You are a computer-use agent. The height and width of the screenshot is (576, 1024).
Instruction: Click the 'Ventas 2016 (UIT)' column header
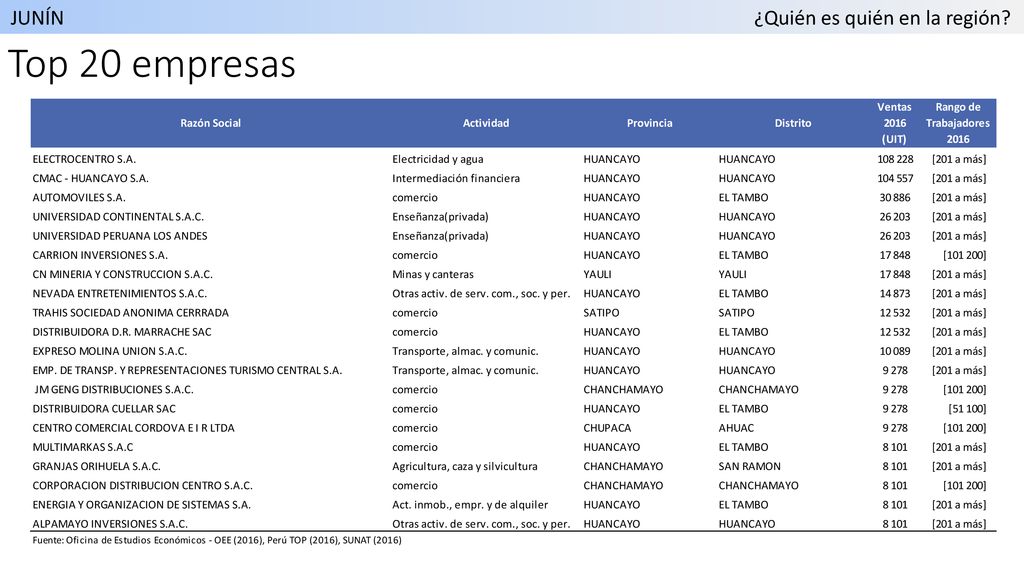[894, 123]
